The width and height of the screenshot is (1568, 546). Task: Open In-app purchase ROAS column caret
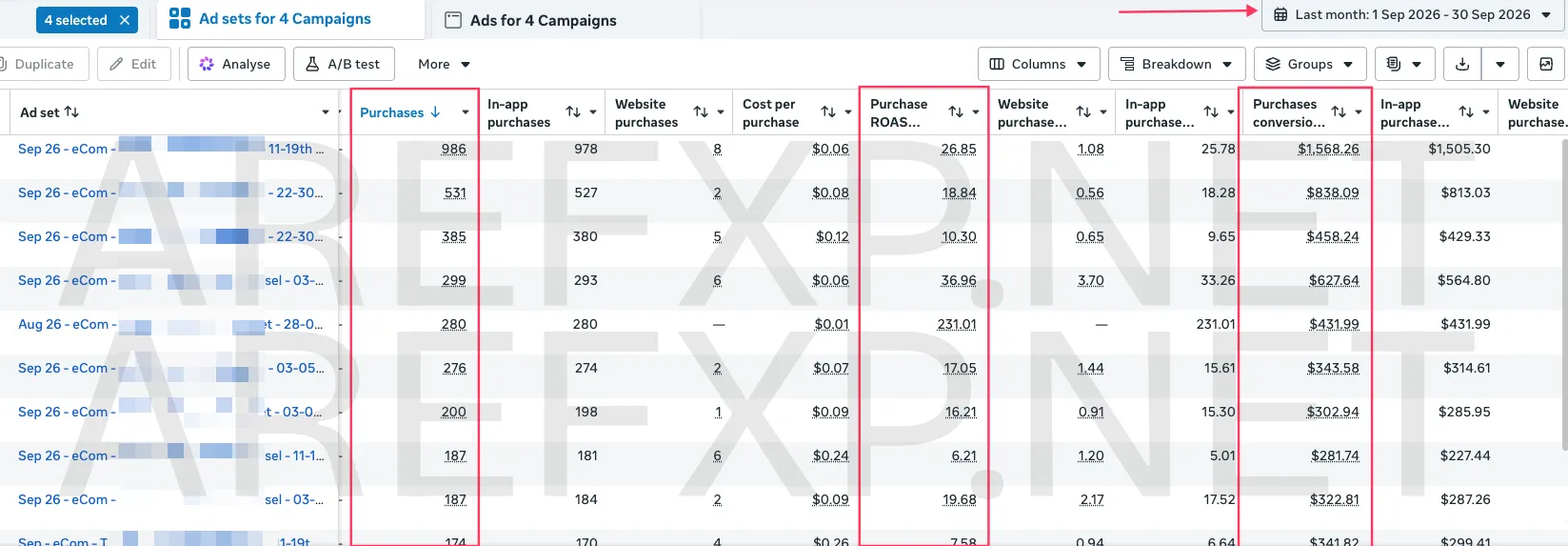tap(1231, 112)
